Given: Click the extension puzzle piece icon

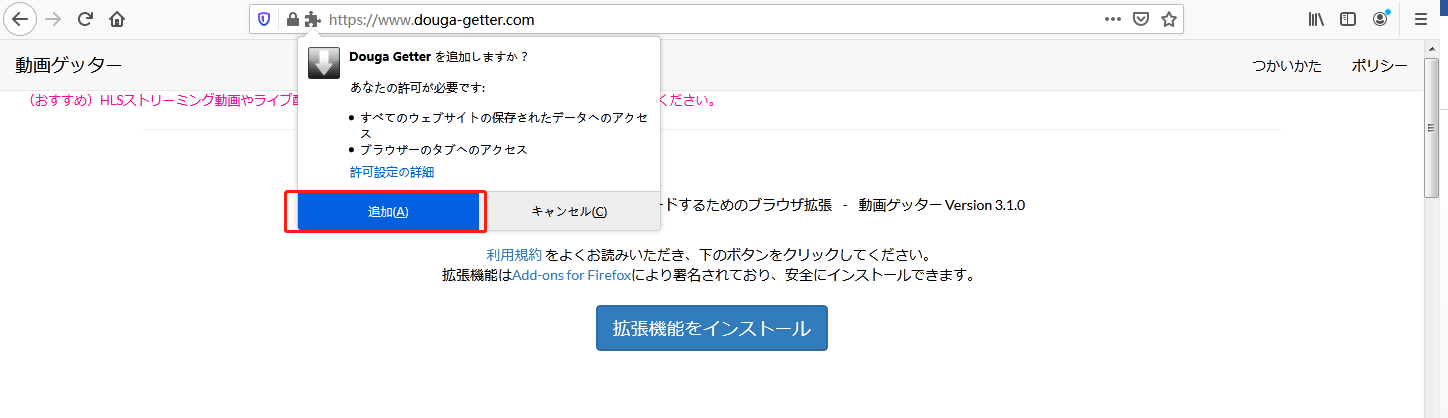Looking at the screenshot, I should coord(311,19).
